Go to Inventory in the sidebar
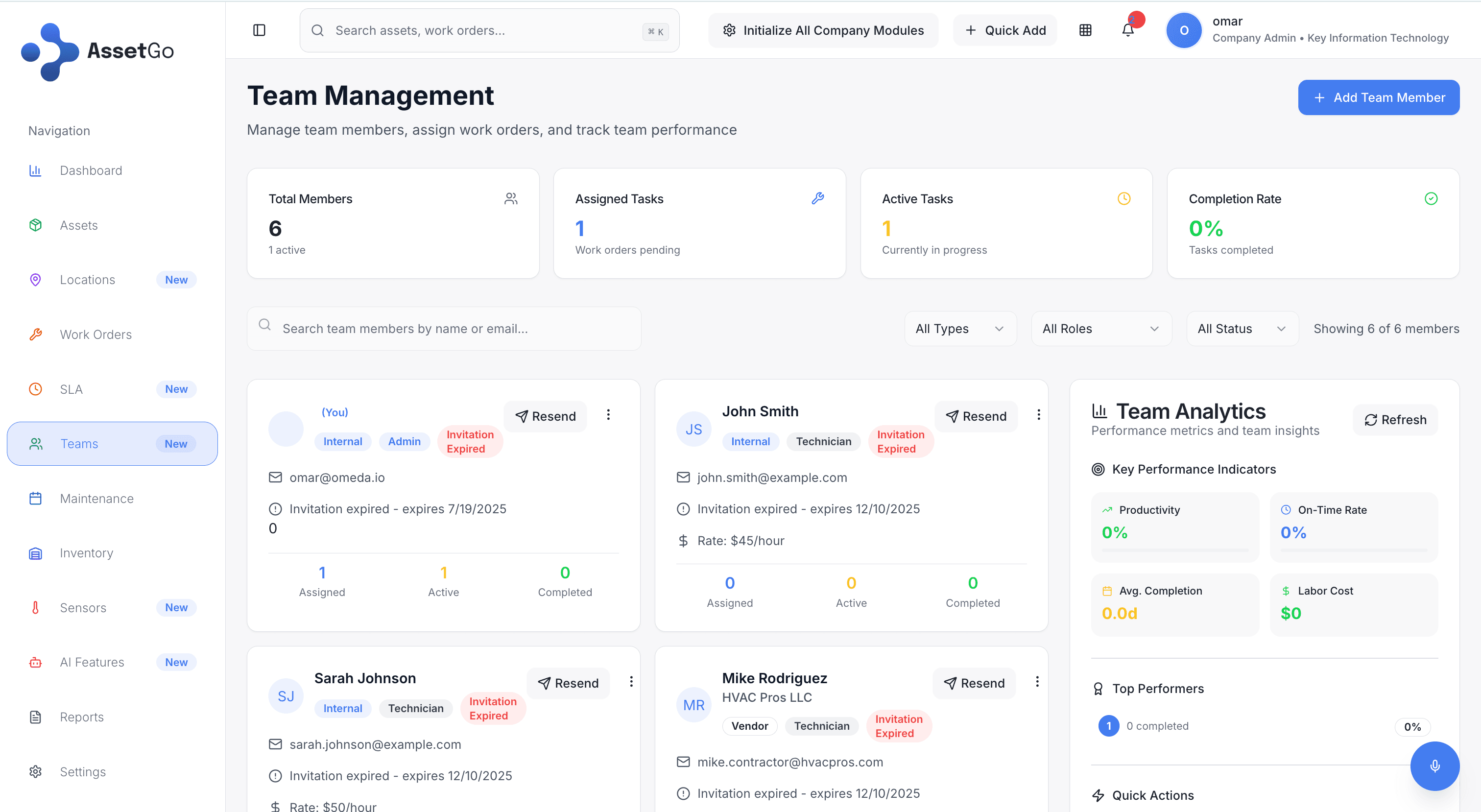Viewport: 1481px width, 812px height. click(x=112, y=552)
